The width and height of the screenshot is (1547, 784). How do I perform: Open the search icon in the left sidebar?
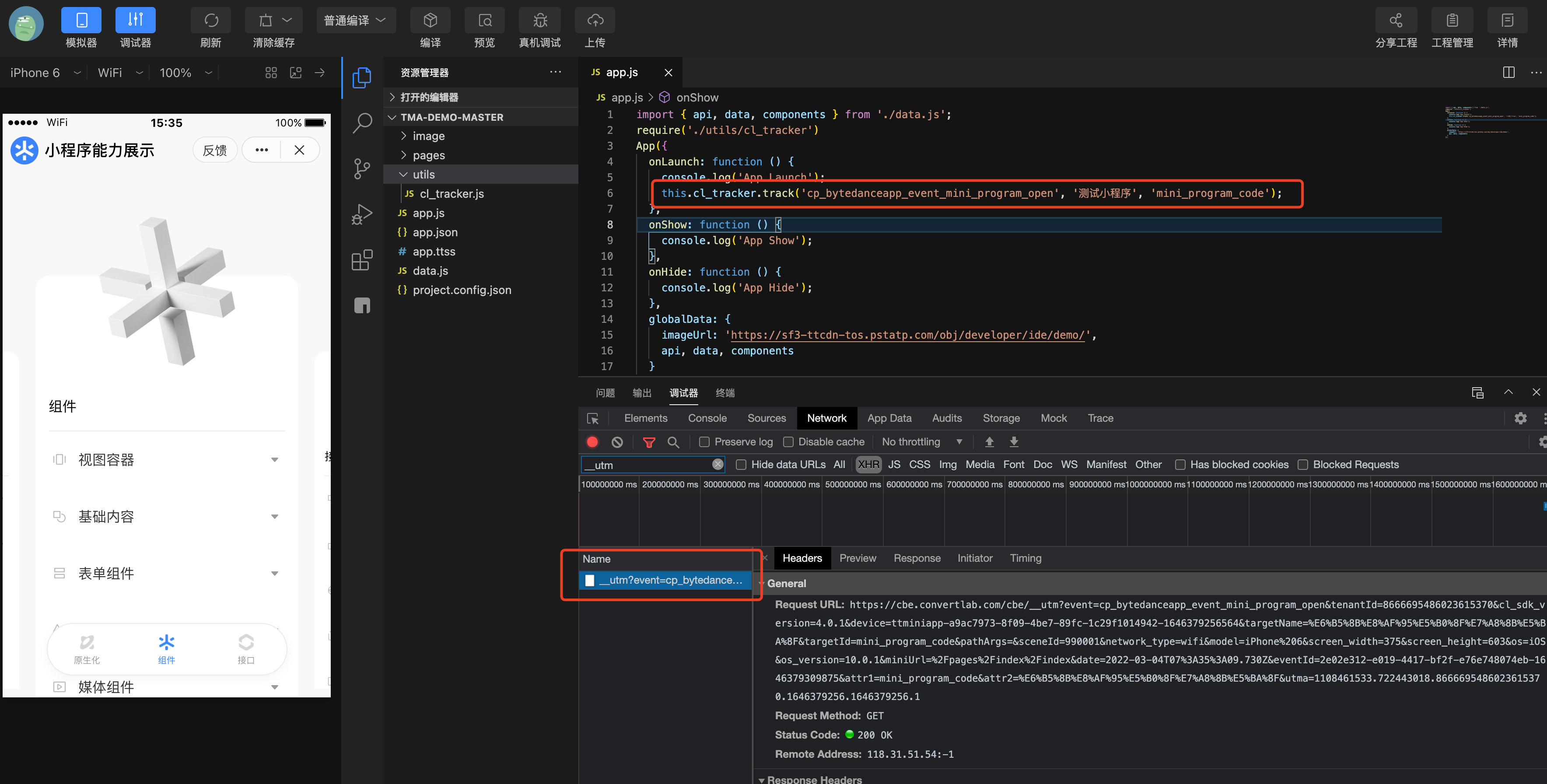click(362, 122)
